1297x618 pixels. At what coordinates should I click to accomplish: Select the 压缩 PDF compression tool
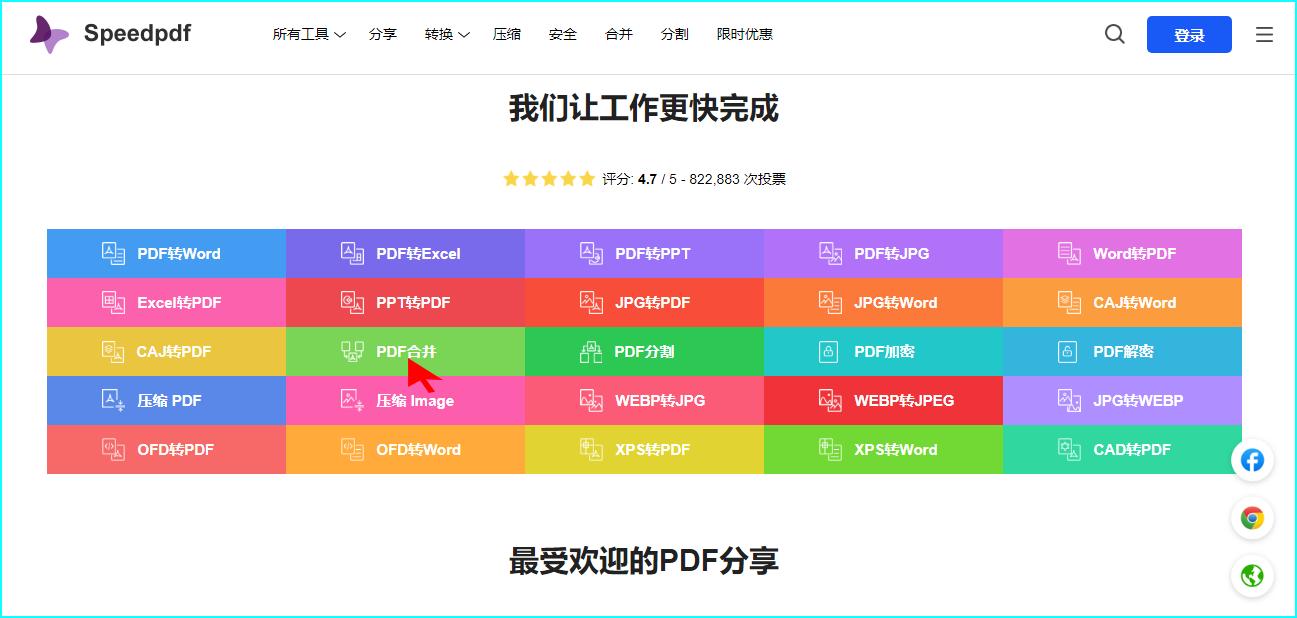(165, 400)
